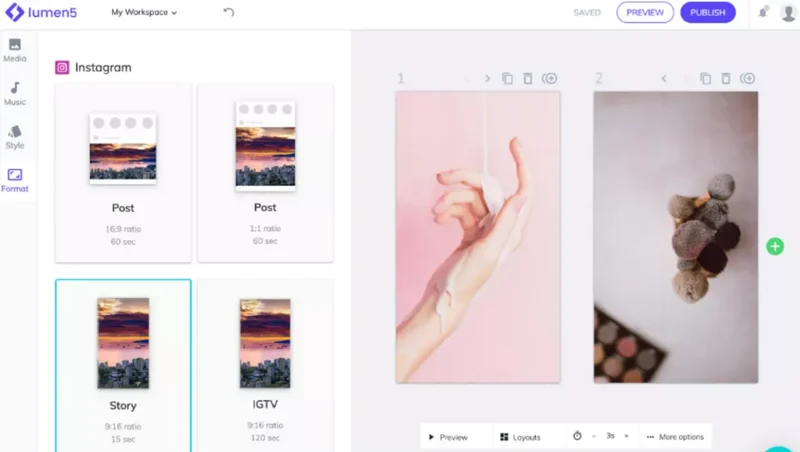Delete slide 1 using trash icon

(528, 78)
